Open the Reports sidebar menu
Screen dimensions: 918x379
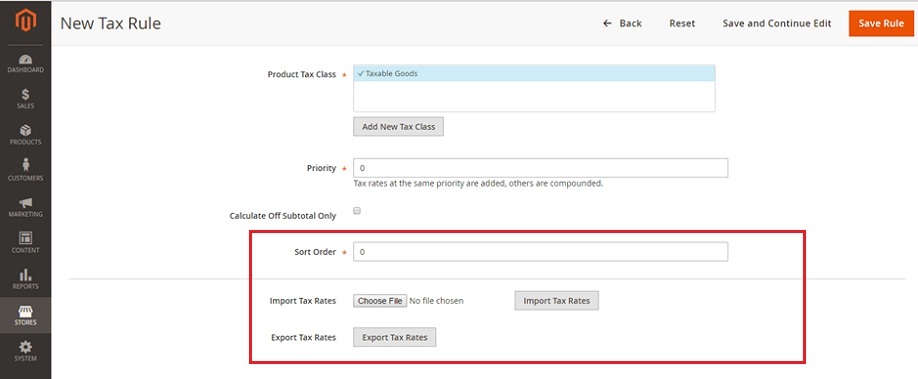(25, 279)
